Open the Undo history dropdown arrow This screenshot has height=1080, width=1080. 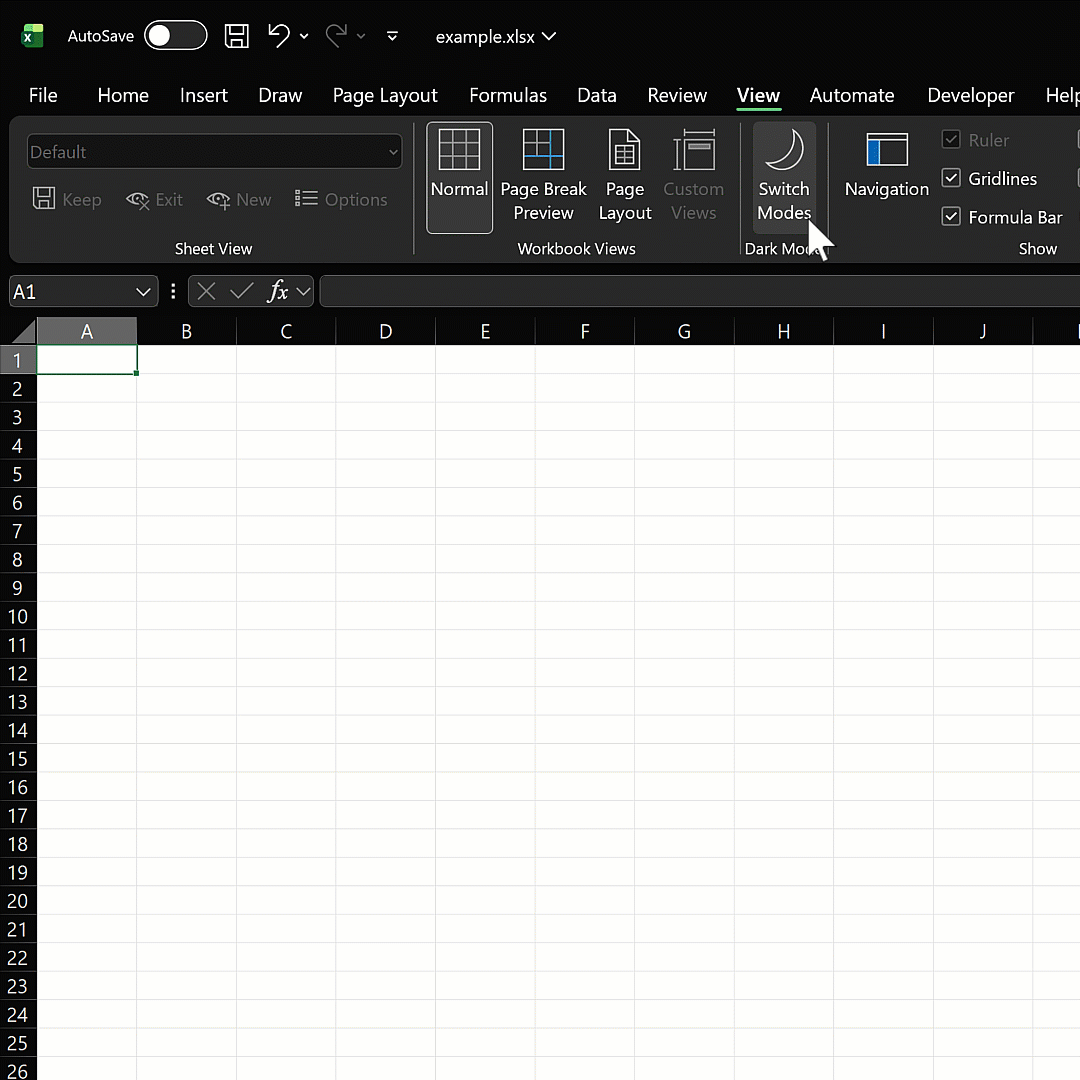[304, 36]
